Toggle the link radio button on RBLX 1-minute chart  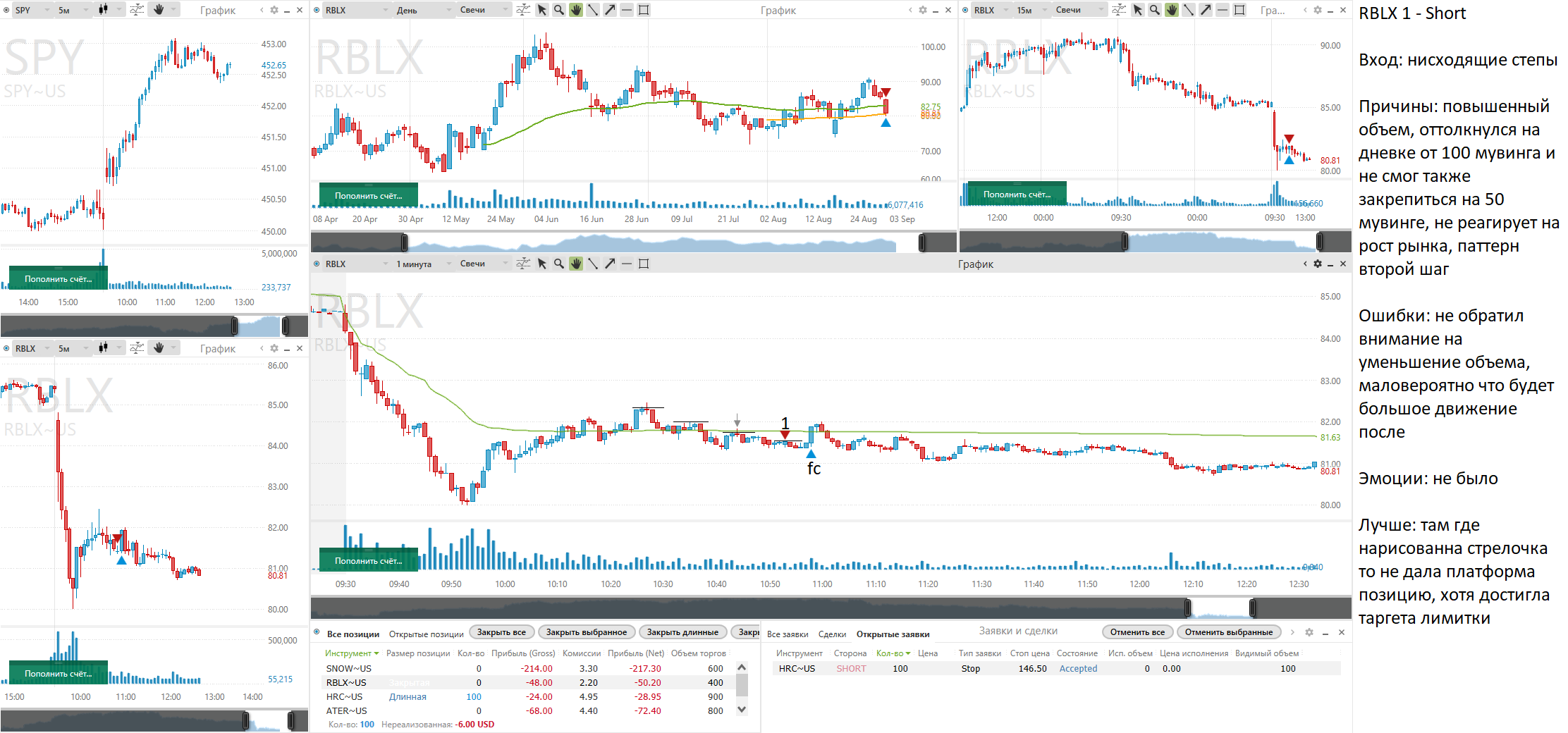[x=317, y=264]
